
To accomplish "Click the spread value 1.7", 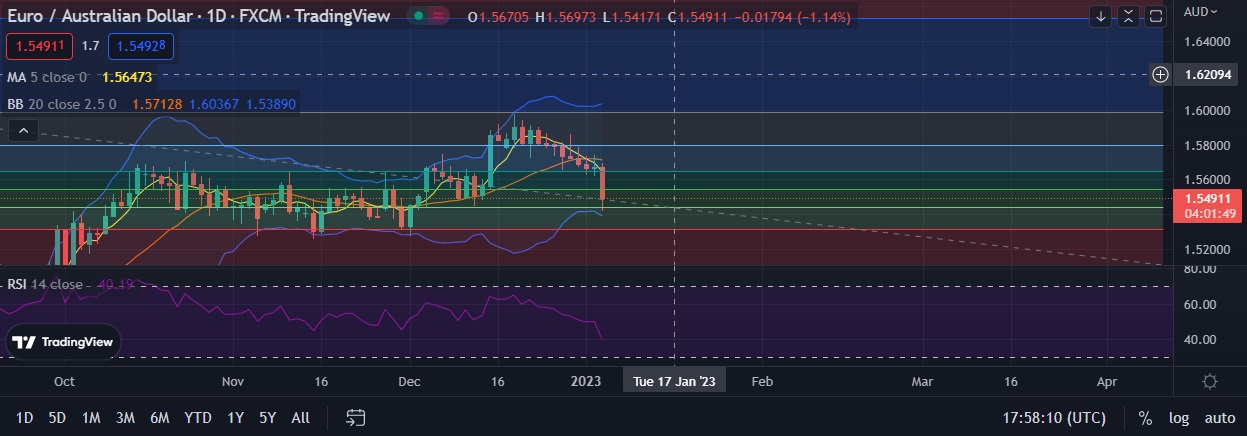I will pos(90,46).
